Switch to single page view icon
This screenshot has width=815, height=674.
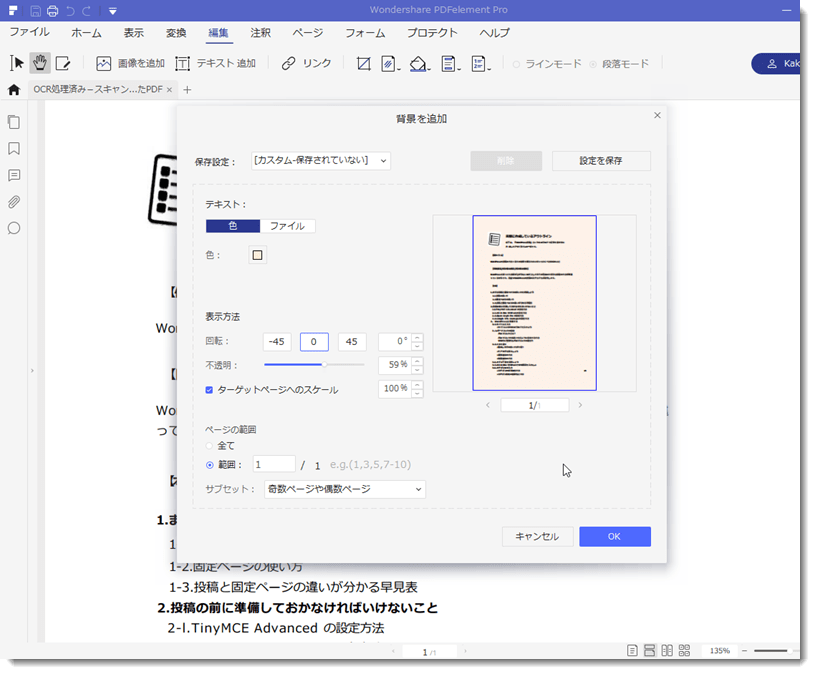pos(632,651)
